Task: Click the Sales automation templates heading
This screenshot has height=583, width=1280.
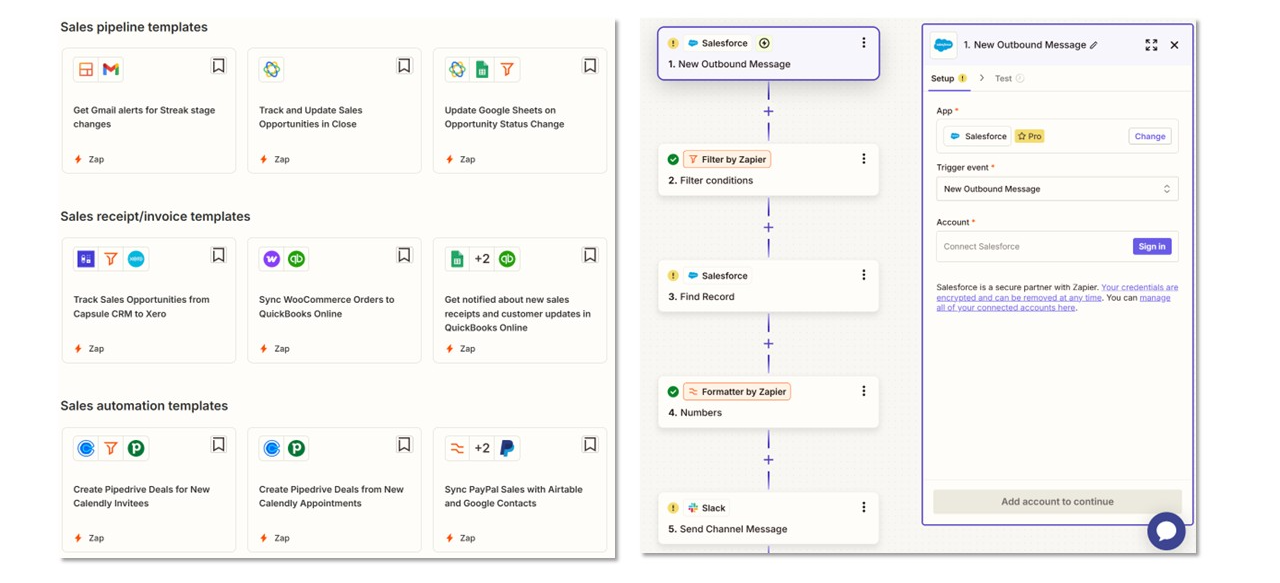Action: point(144,406)
